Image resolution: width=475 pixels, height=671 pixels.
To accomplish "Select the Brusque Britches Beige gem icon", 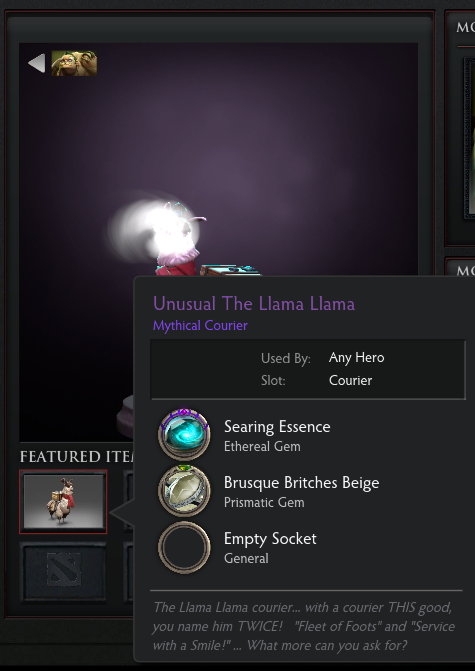I will pos(184,490).
